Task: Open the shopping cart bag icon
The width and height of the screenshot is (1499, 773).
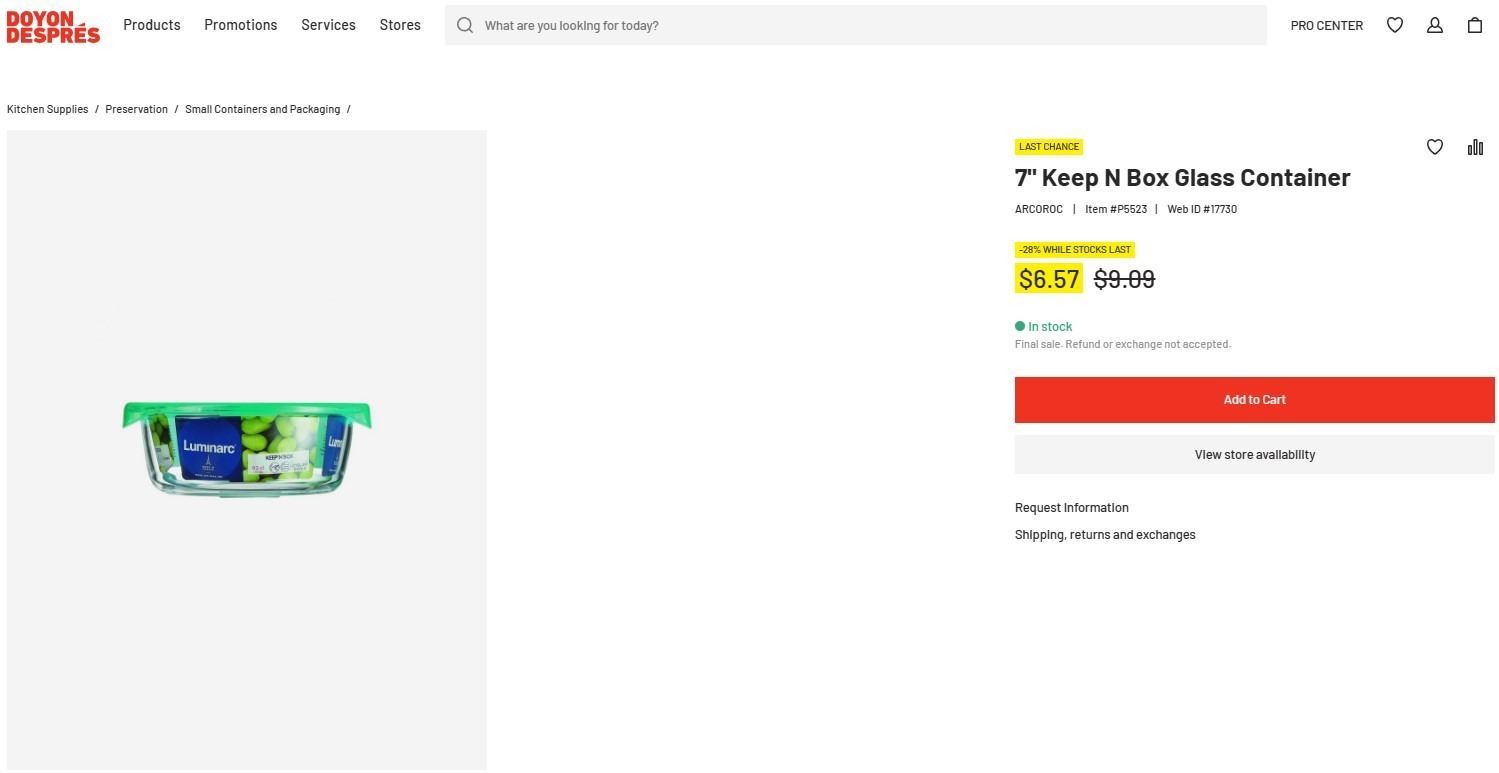Action: coord(1475,25)
